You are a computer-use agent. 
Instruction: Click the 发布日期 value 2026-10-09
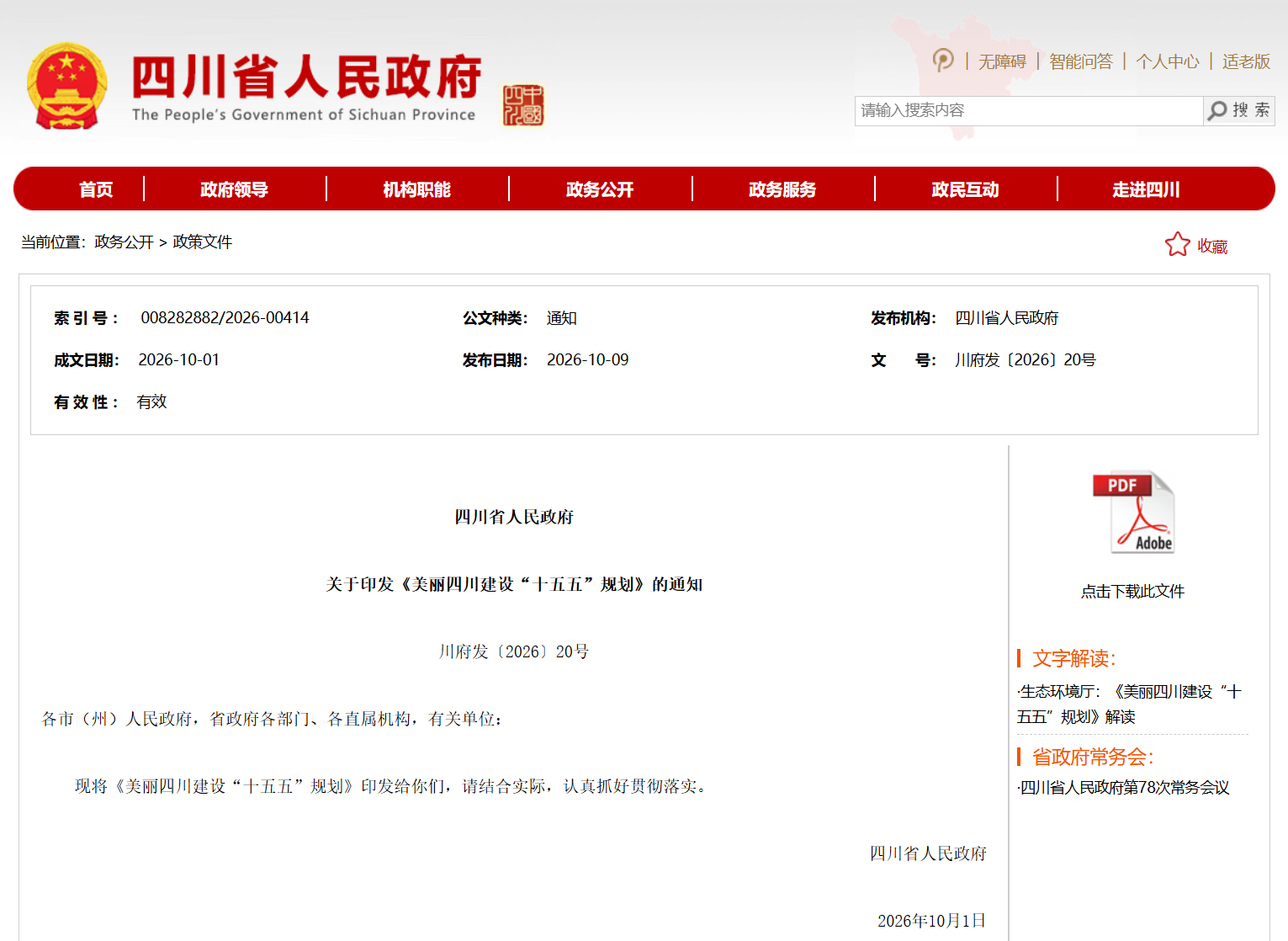(587, 360)
